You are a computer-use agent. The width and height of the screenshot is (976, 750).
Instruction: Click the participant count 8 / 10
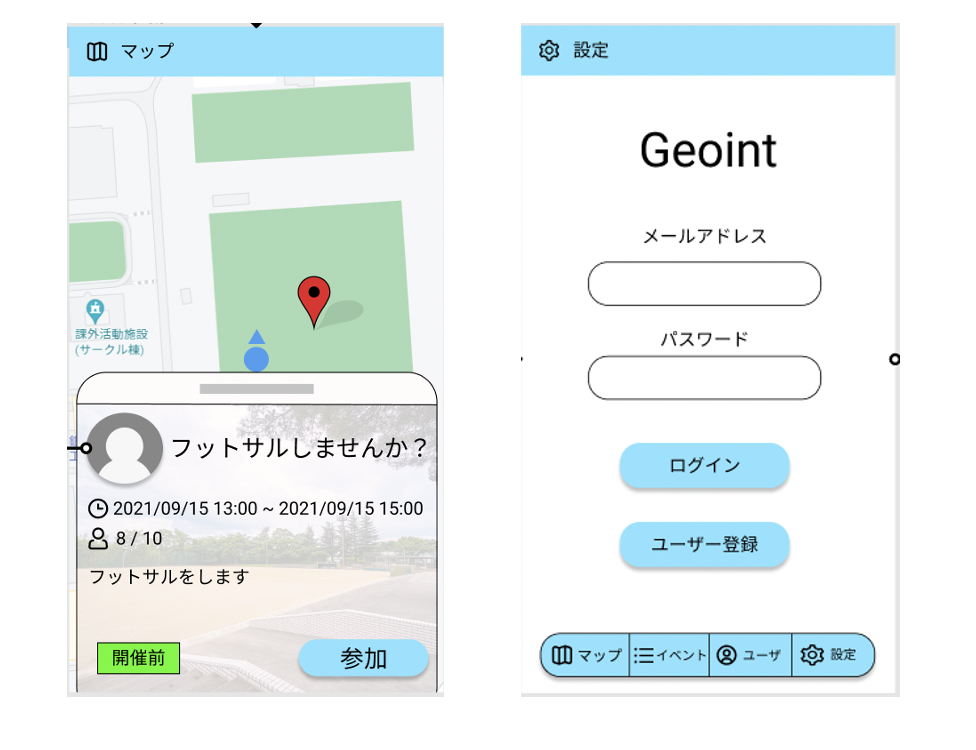(139, 538)
